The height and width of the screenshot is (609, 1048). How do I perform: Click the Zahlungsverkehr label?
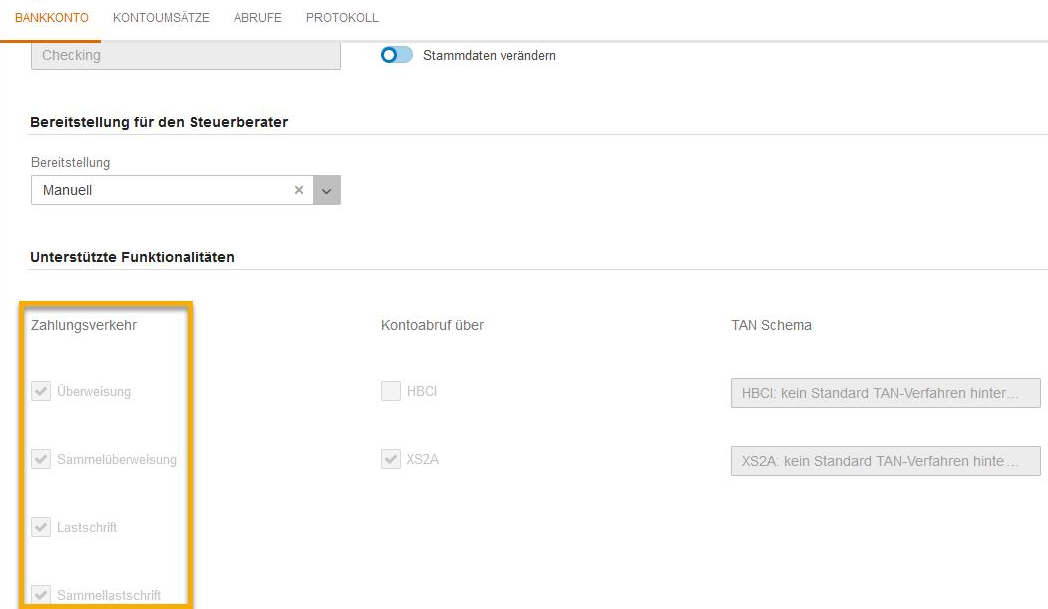(x=84, y=325)
